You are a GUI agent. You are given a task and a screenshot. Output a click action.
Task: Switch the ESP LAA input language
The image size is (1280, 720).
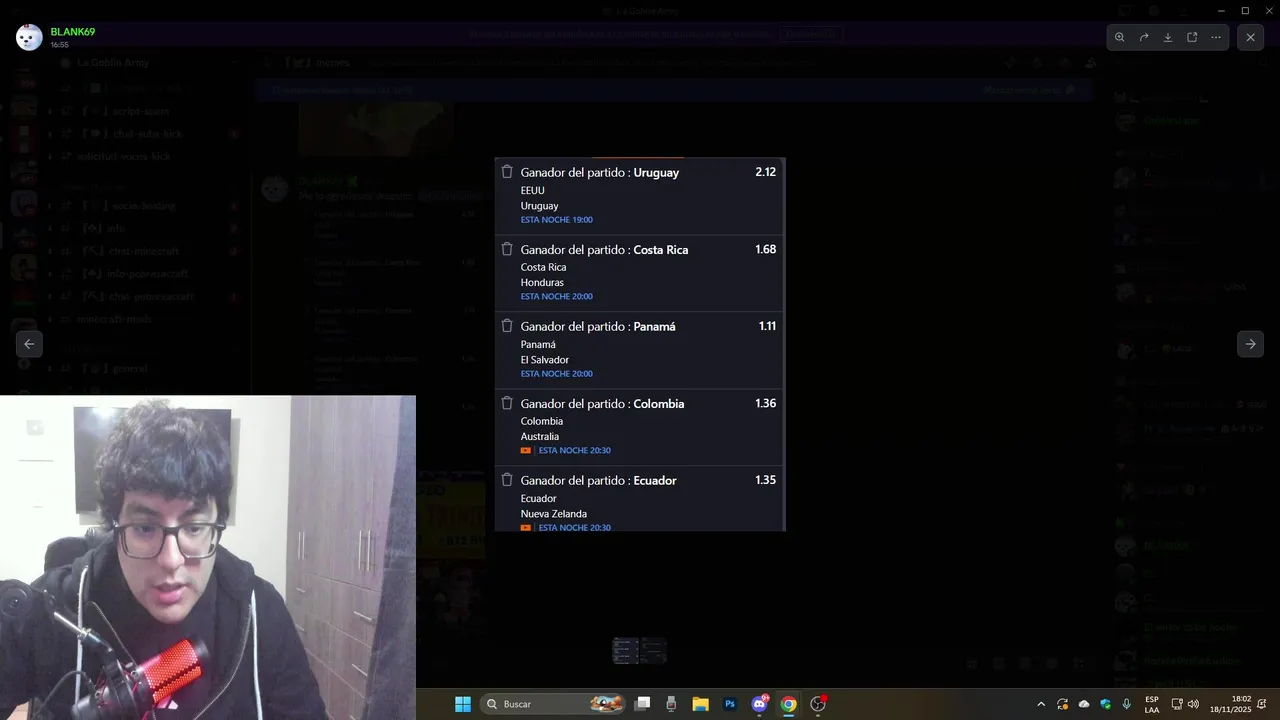(1152, 704)
